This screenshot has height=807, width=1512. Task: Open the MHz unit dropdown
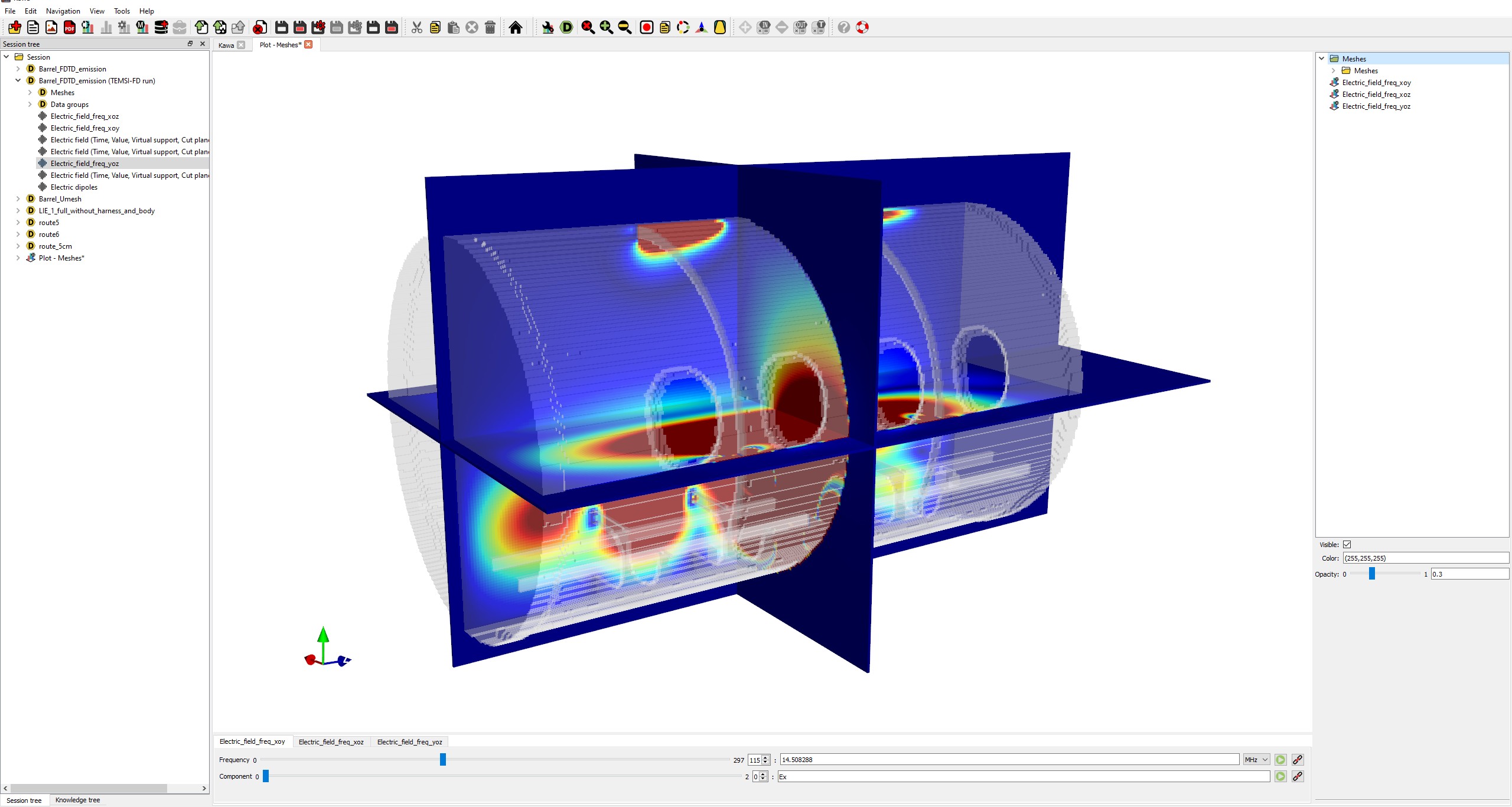click(x=1256, y=760)
